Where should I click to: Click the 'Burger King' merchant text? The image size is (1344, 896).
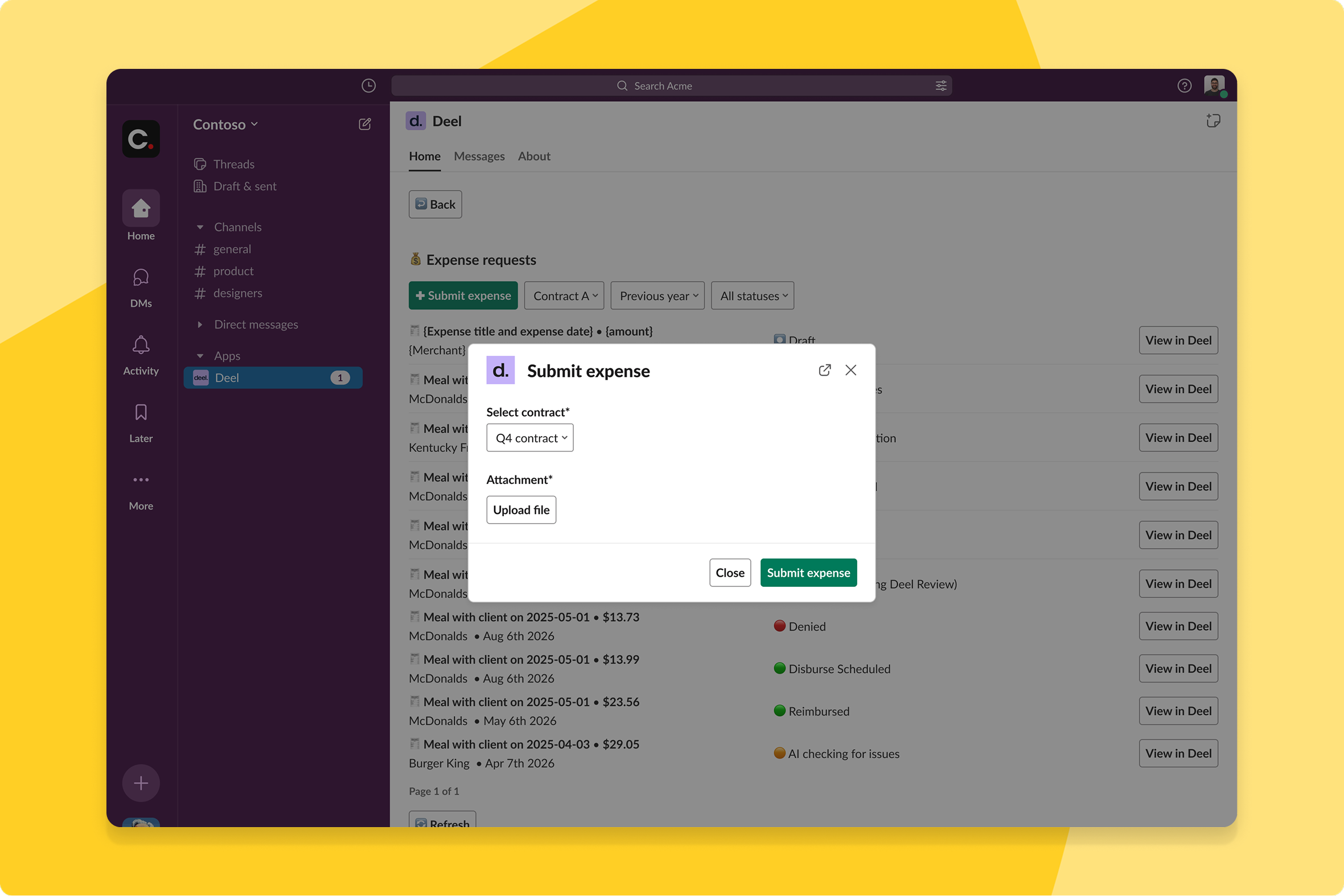tap(439, 763)
